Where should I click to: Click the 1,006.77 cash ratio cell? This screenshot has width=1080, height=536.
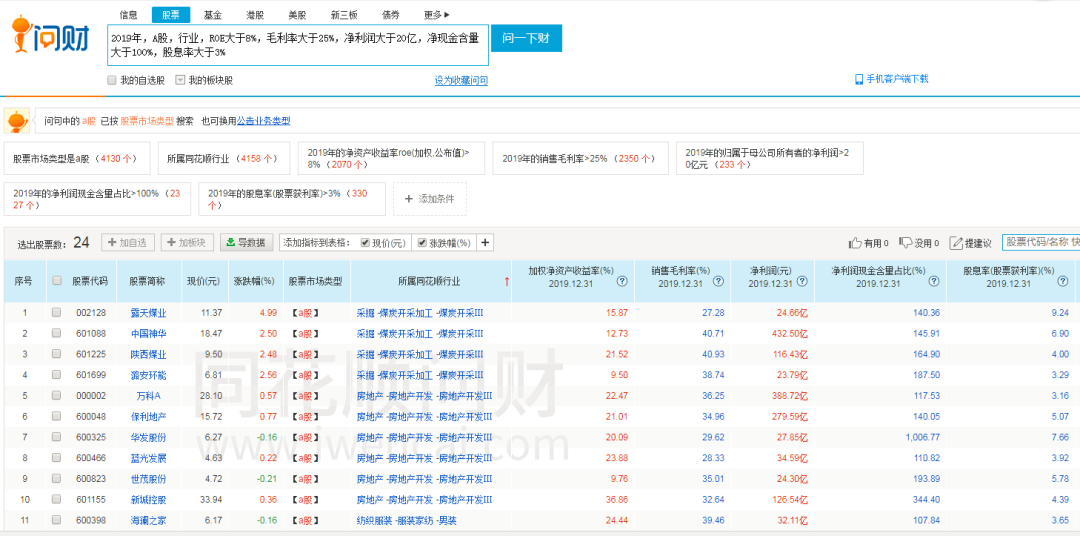(x=922, y=437)
